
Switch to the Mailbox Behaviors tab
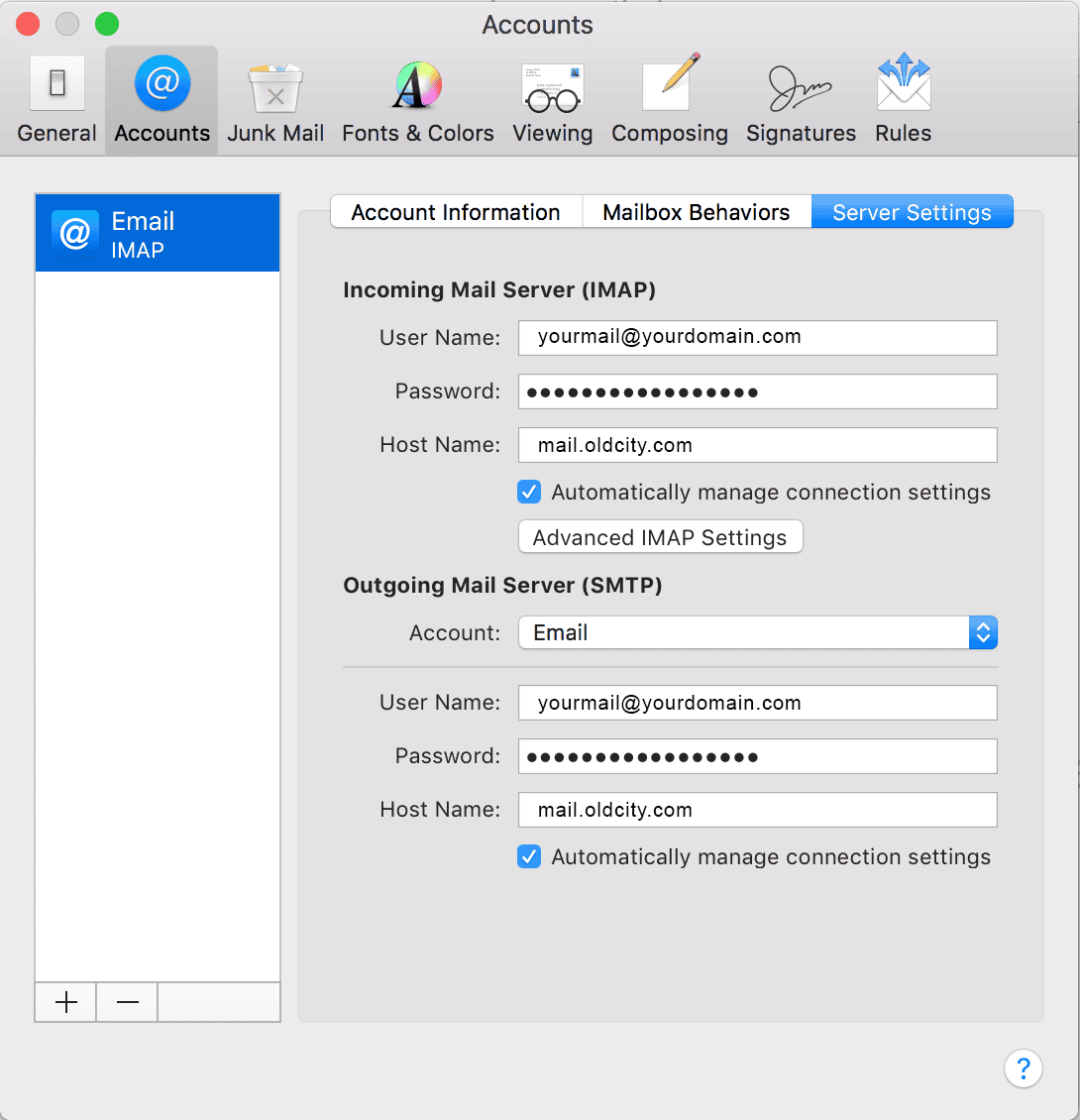point(696,212)
